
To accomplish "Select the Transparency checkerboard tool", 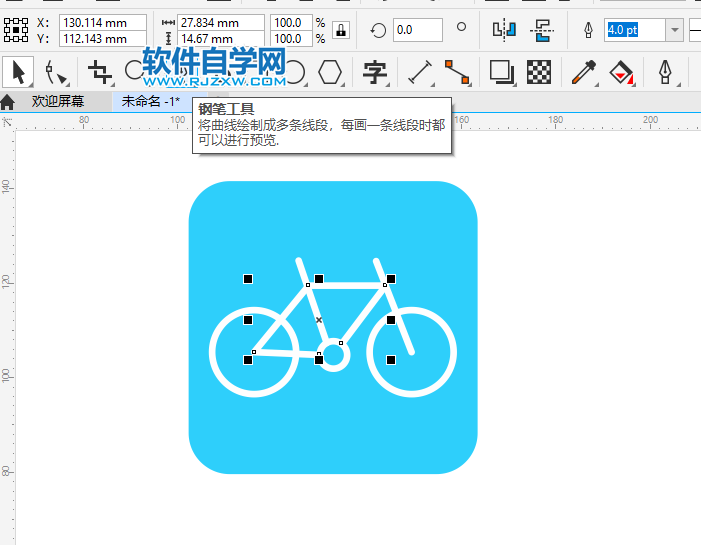I will [539, 72].
